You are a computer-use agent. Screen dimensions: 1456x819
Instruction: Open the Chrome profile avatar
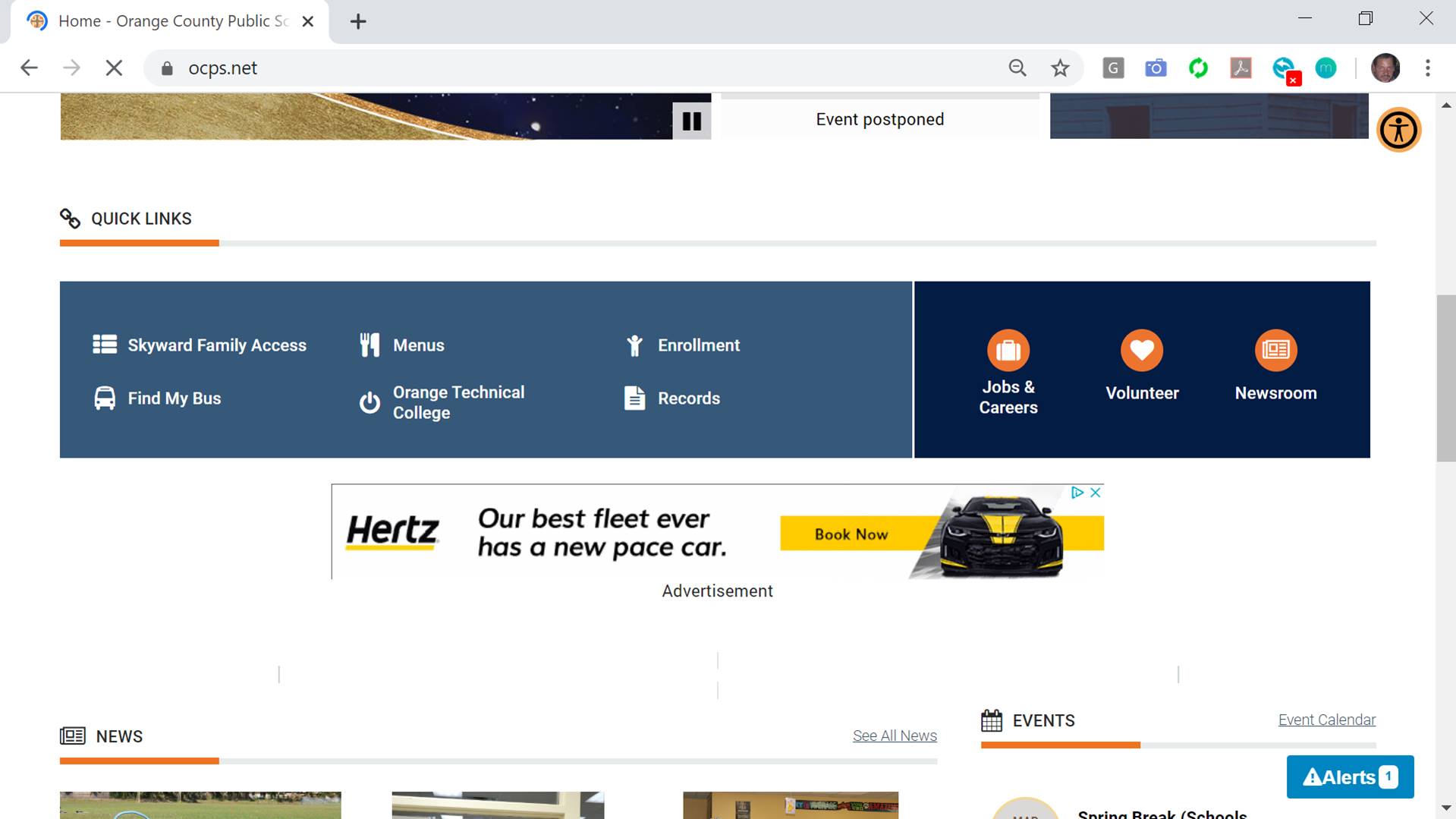(1385, 68)
